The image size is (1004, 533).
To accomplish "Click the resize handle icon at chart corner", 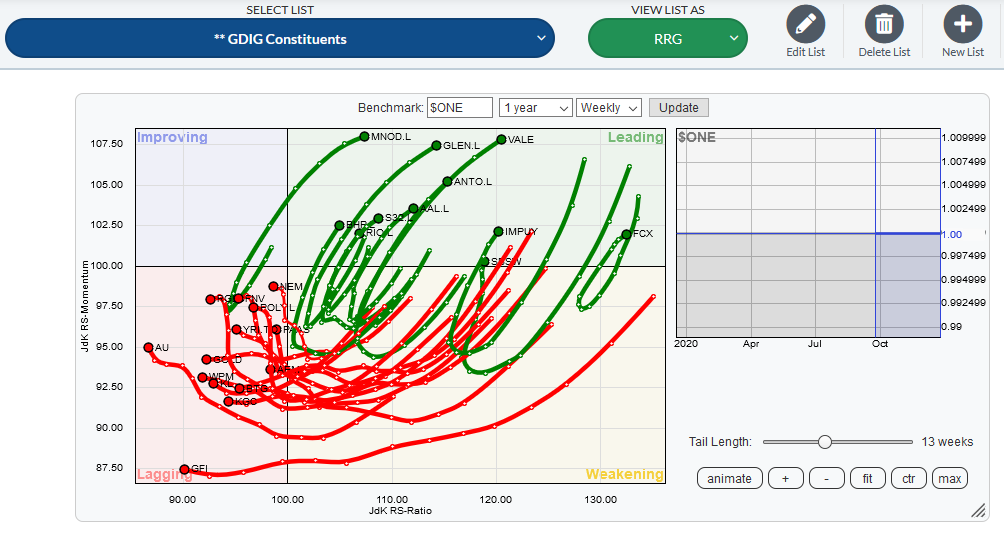I will point(978,510).
